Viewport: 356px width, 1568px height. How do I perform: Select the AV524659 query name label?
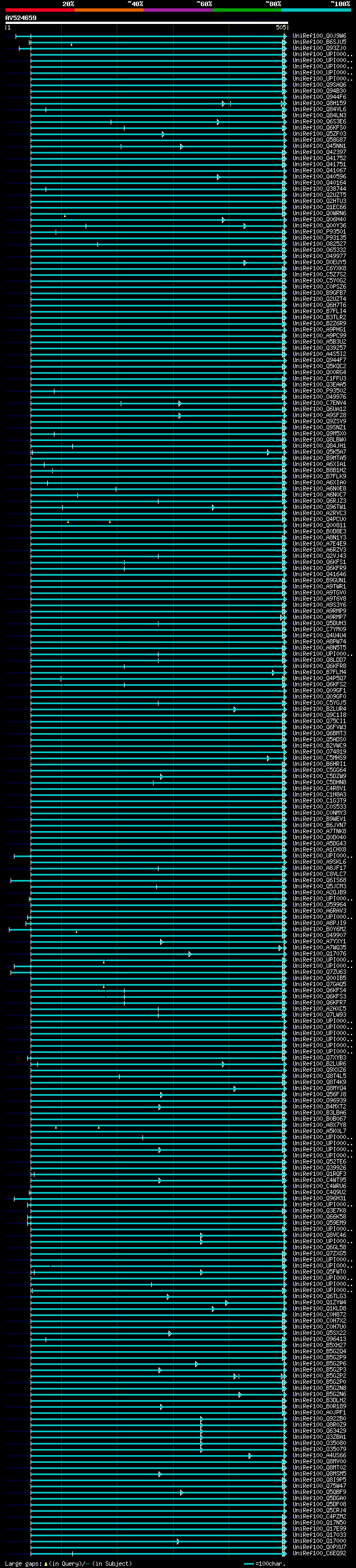coord(21,18)
